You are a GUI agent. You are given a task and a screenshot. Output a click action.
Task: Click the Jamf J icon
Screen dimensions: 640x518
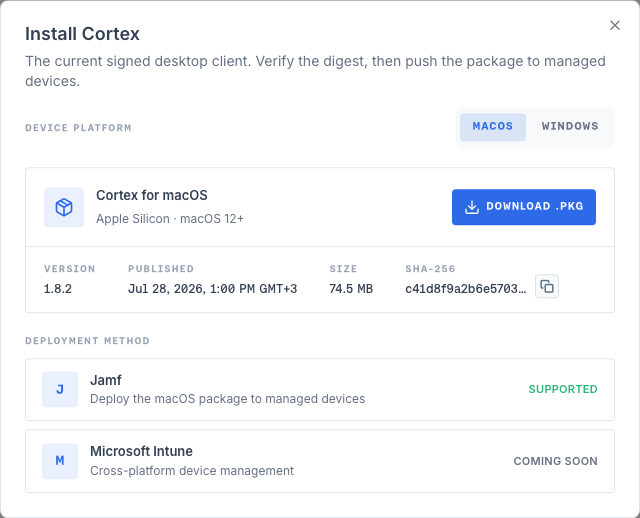[60, 389]
